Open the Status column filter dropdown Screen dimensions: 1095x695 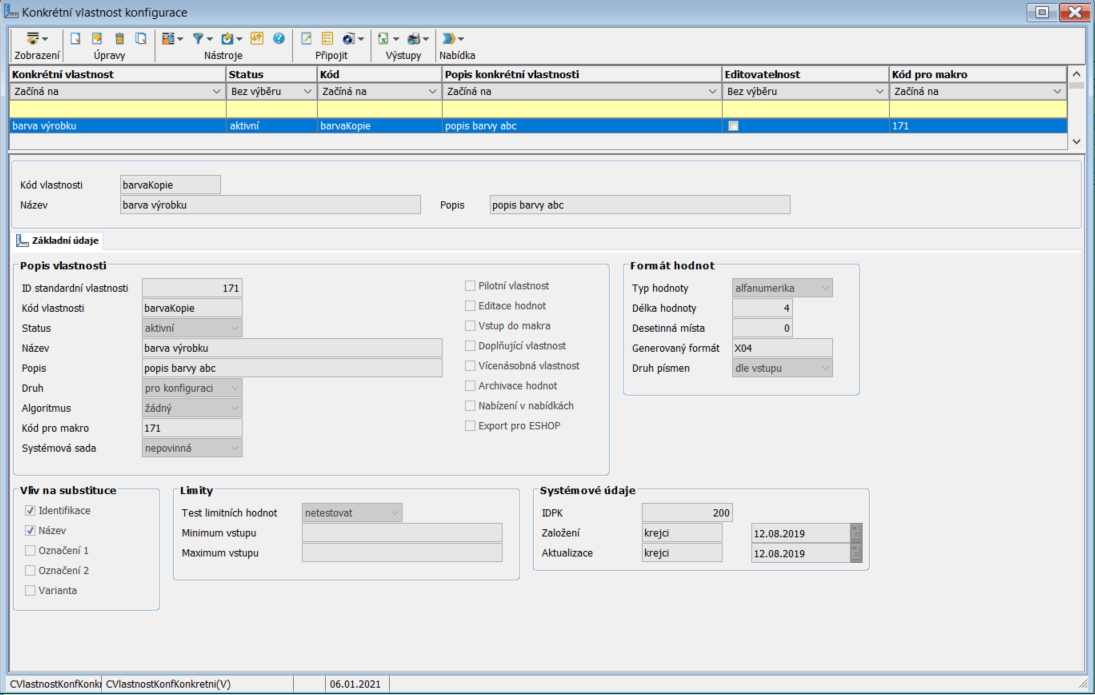click(307, 92)
